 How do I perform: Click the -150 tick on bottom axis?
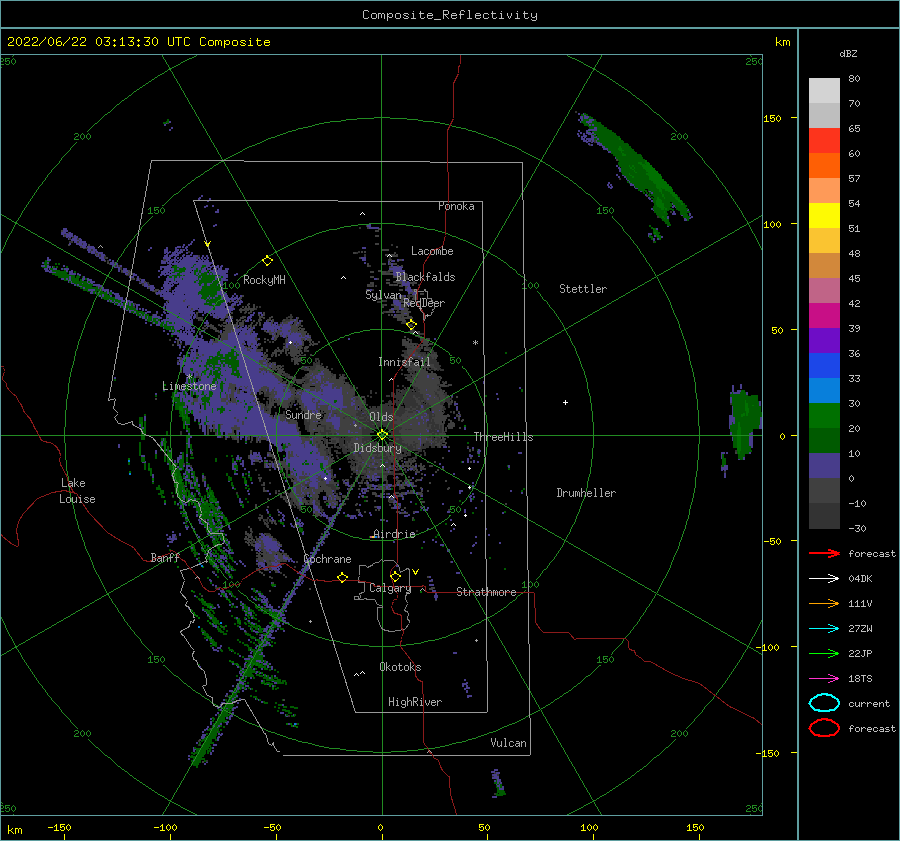pyautogui.click(x=59, y=827)
